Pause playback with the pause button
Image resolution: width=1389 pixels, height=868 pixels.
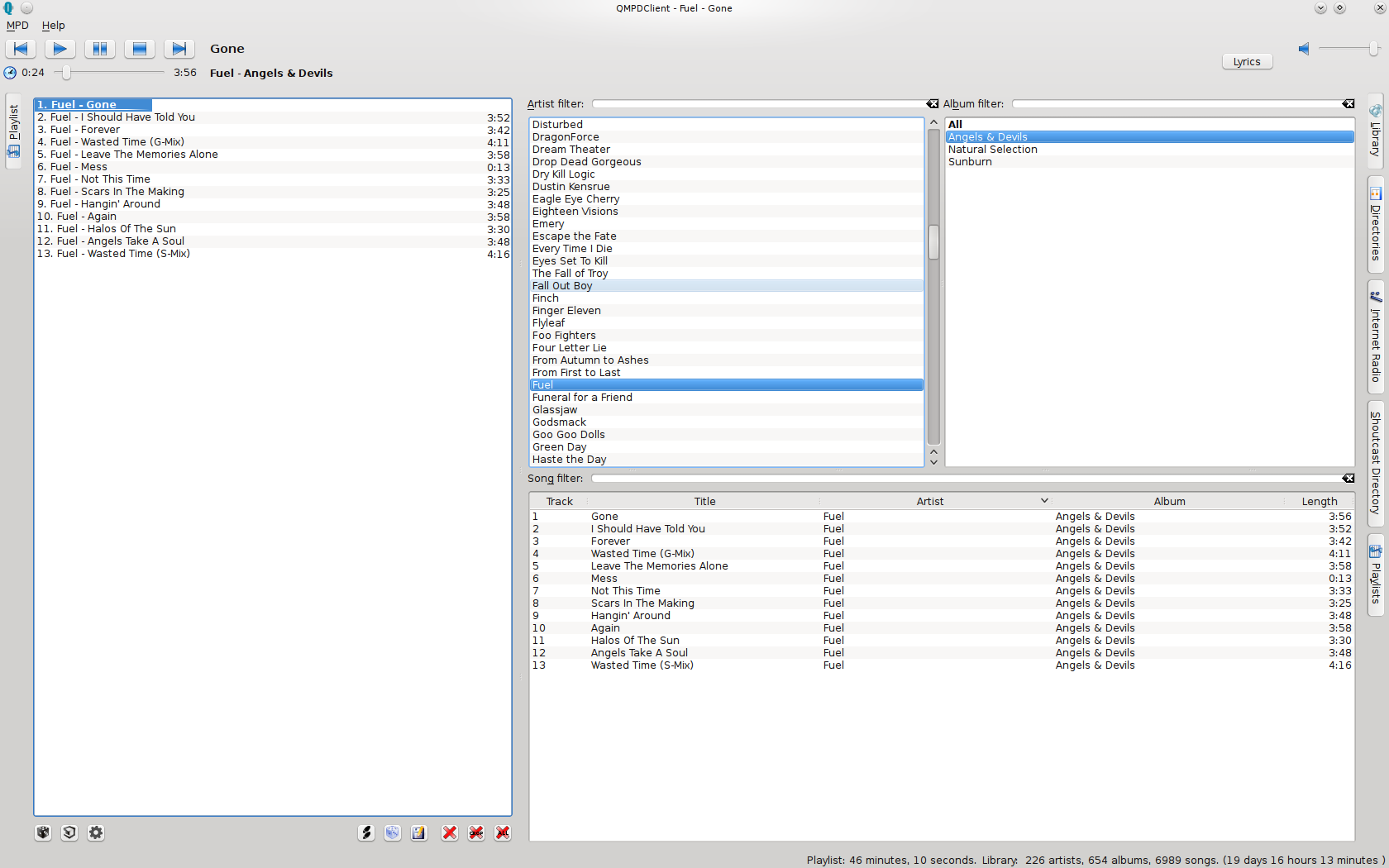click(x=100, y=49)
